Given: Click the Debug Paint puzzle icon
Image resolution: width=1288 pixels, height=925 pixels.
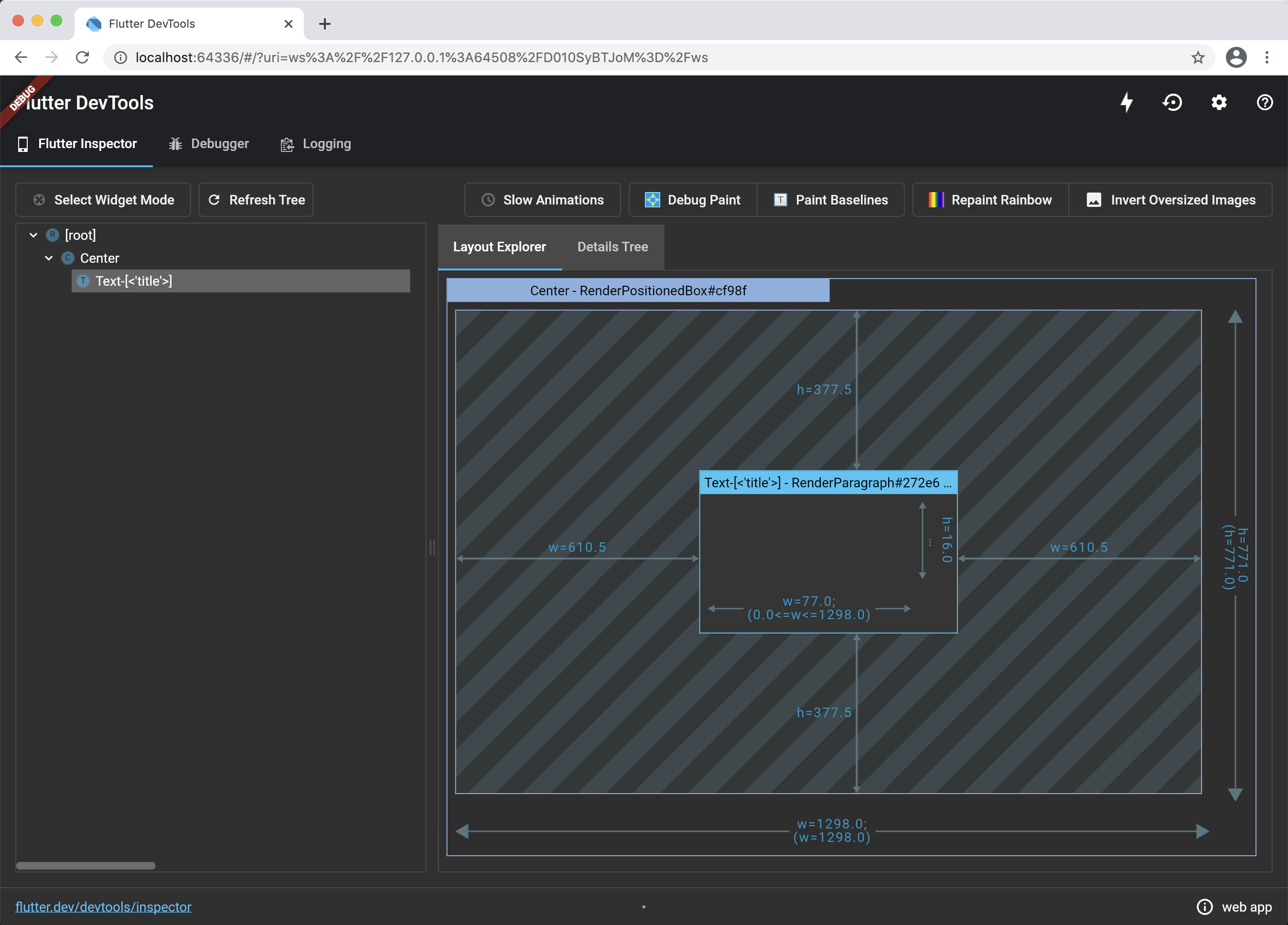Looking at the screenshot, I should 652,199.
